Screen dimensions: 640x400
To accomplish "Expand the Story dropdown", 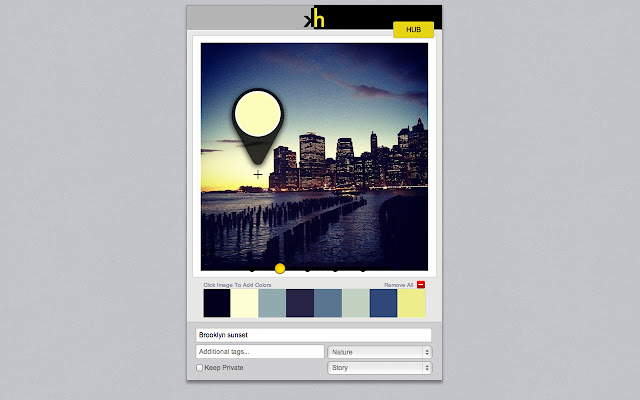I will click(x=380, y=368).
